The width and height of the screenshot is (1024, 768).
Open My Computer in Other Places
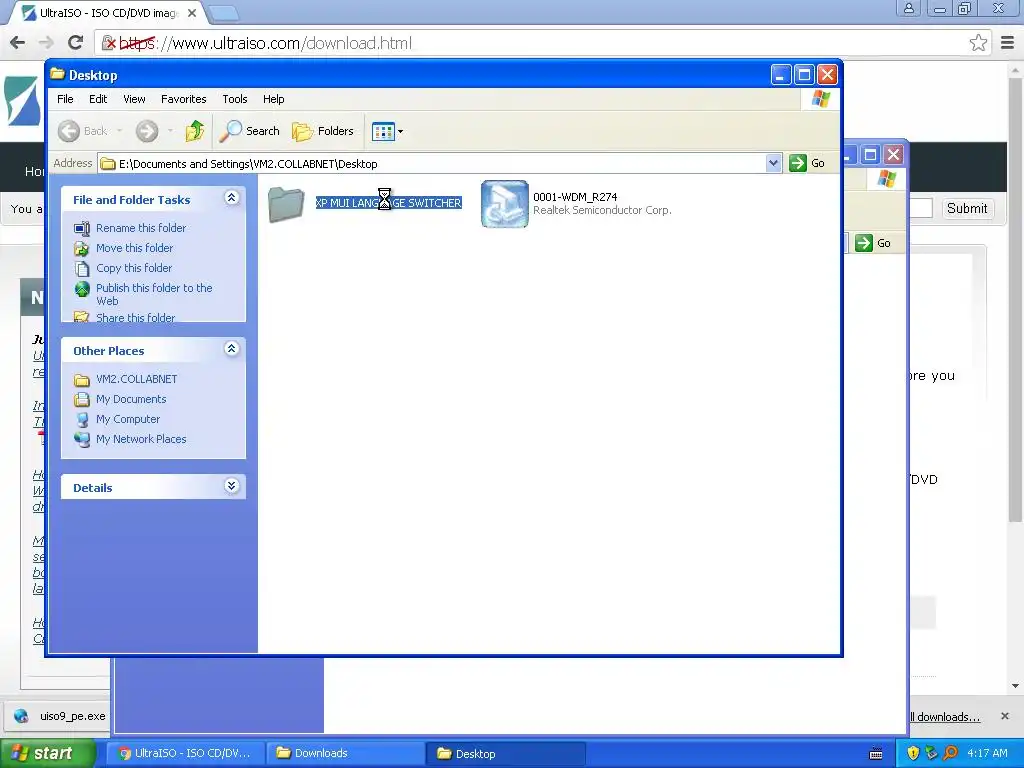click(x=128, y=419)
